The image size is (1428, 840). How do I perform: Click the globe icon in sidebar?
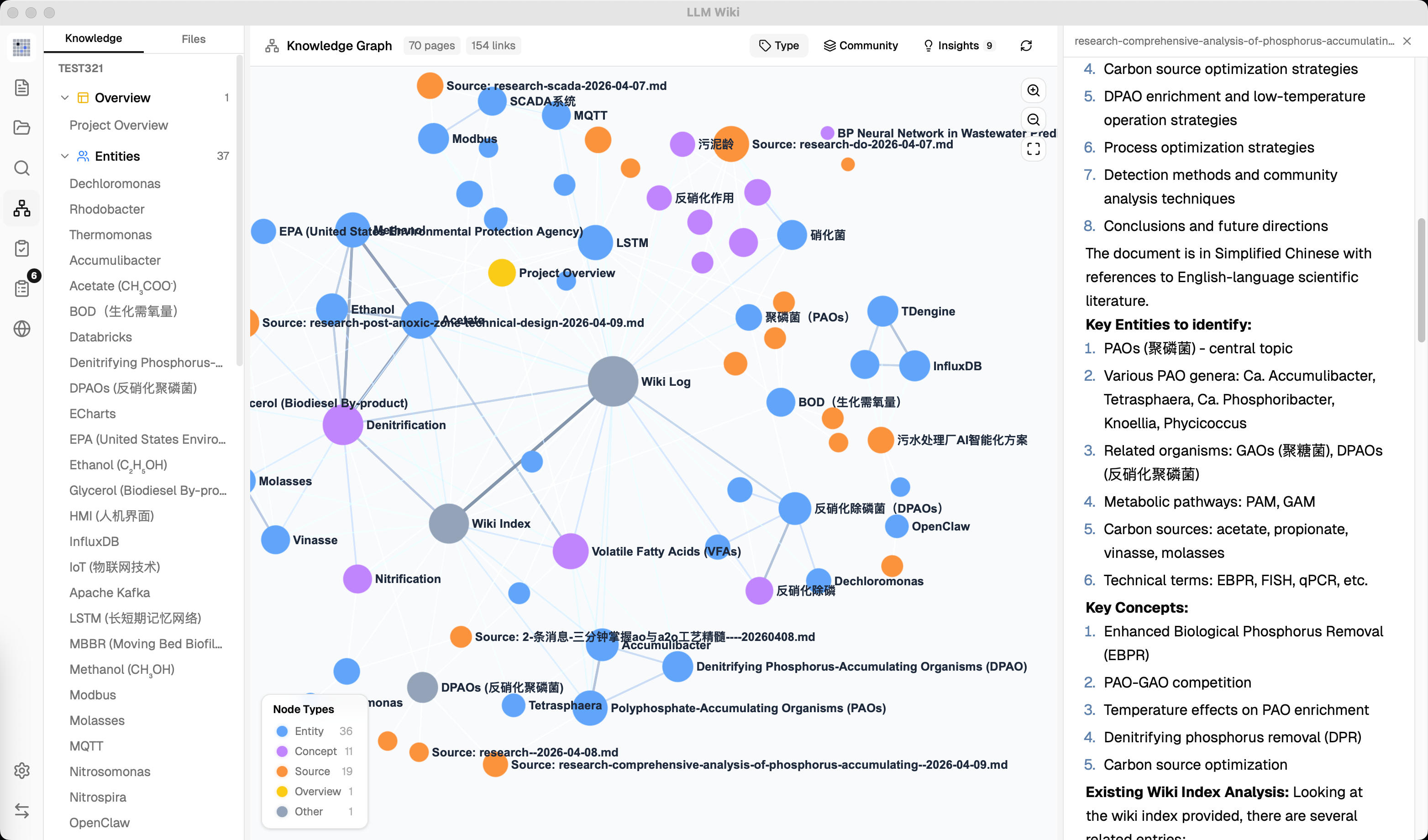(21, 329)
